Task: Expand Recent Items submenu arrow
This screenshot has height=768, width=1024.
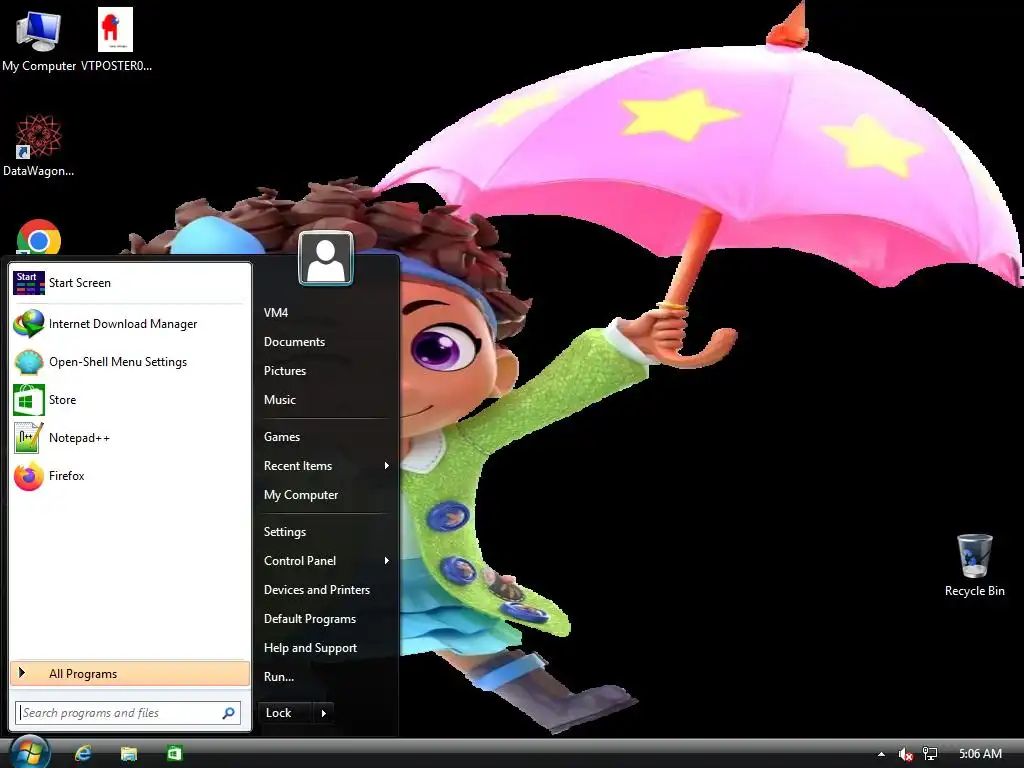Action: coord(387,466)
